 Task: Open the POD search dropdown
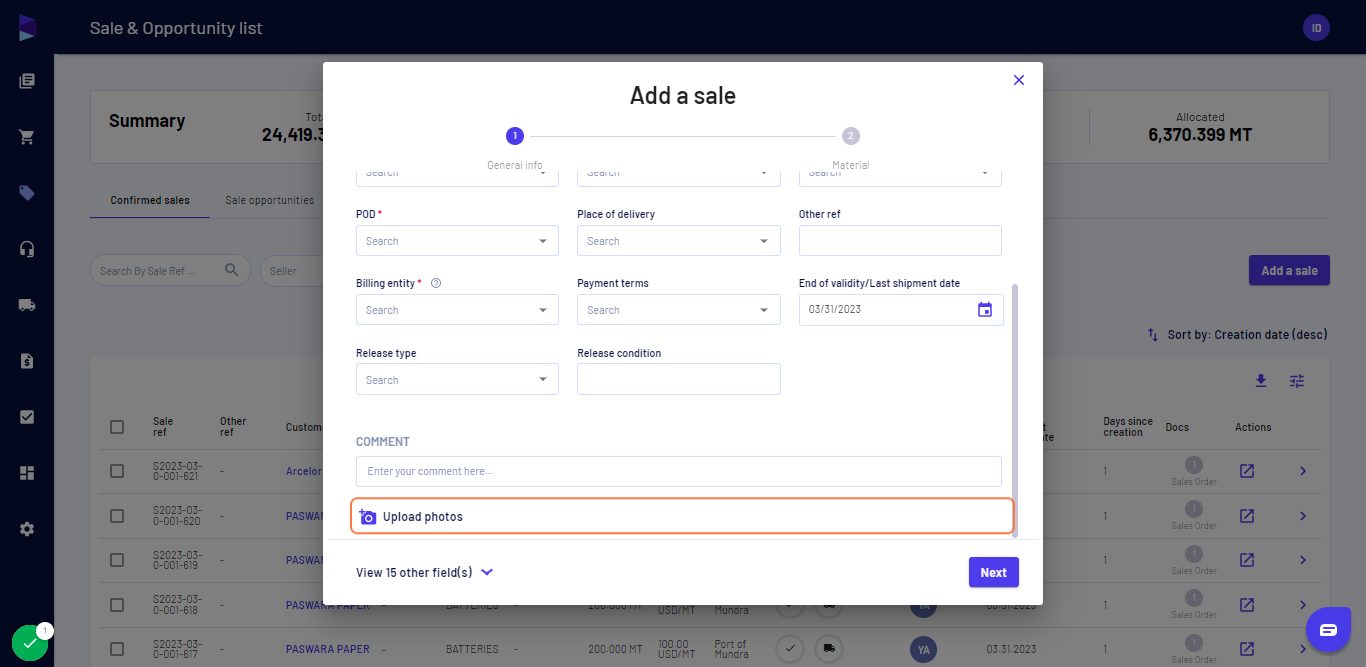[457, 241]
